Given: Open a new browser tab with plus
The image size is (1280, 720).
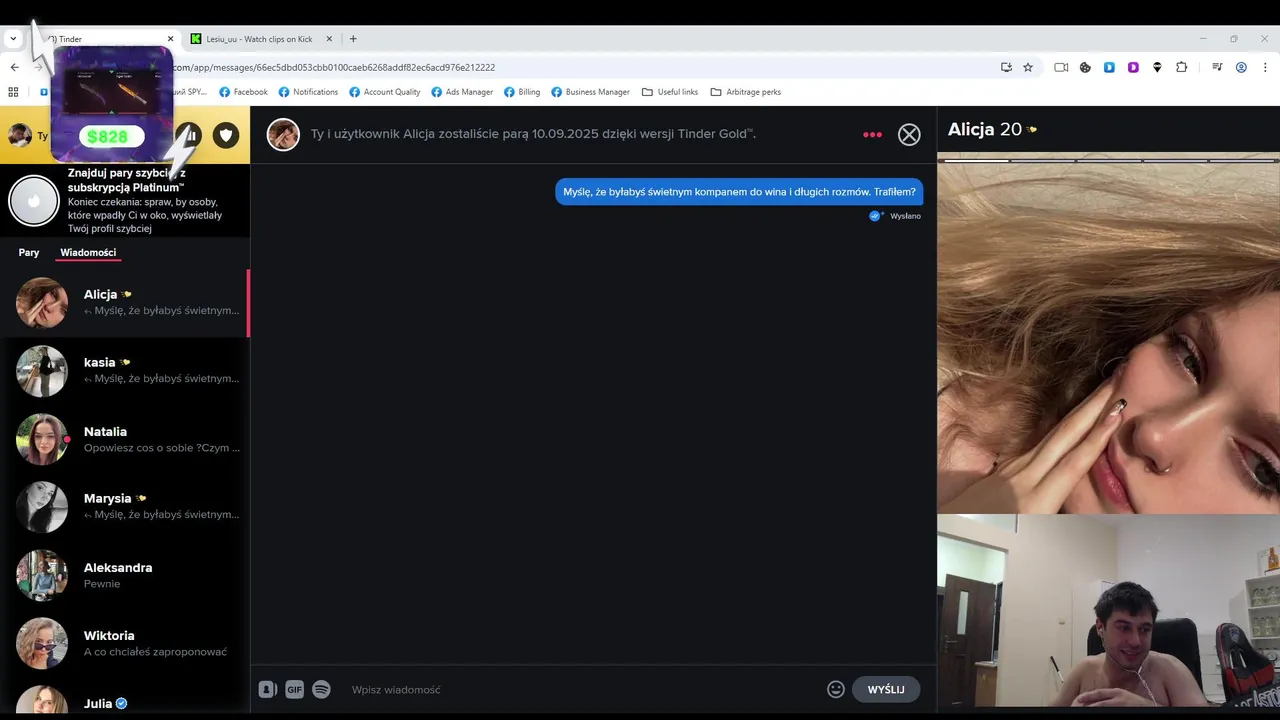Looking at the screenshot, I should click(x=353, y=39).
